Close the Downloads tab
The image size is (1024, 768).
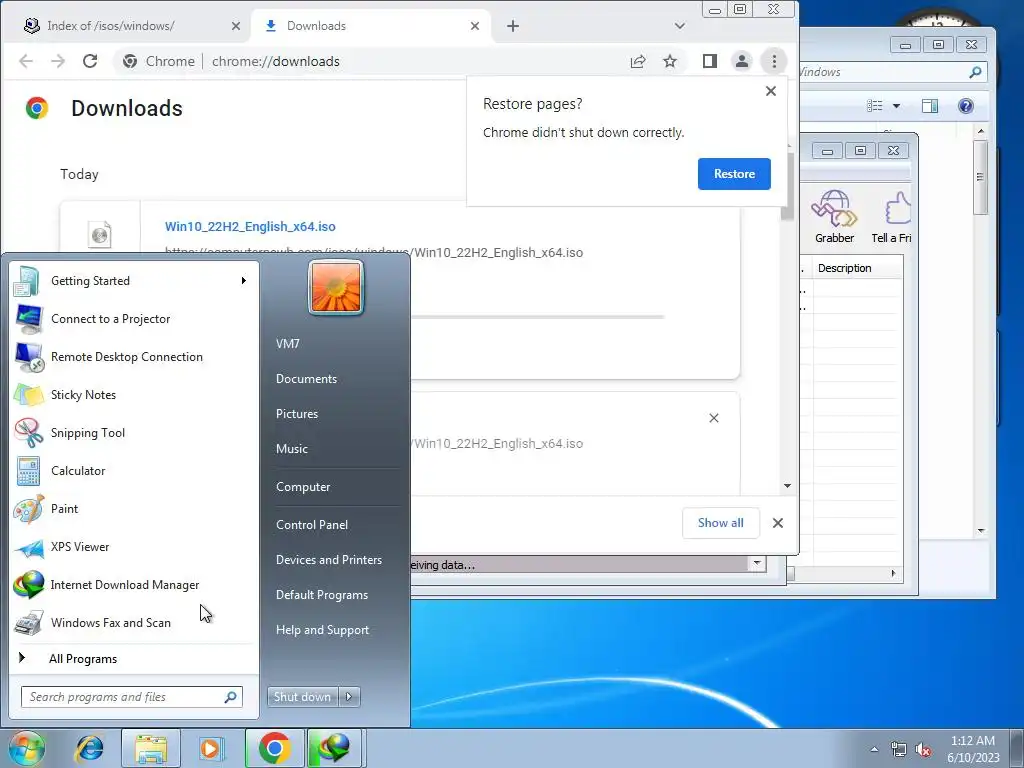click(x=475, y=26)
